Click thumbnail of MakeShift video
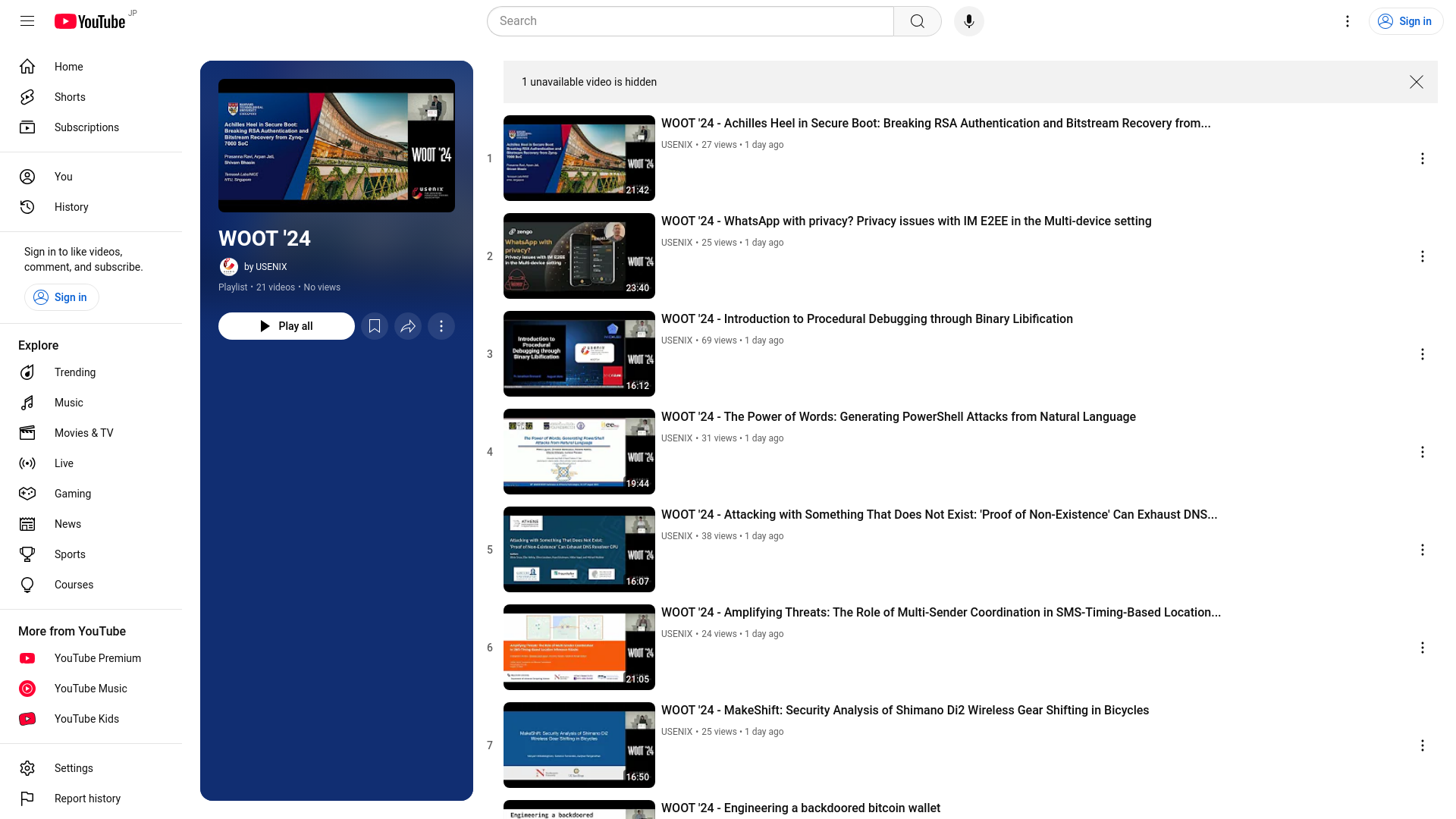1456x819 pixels. [x=579, y=745]
